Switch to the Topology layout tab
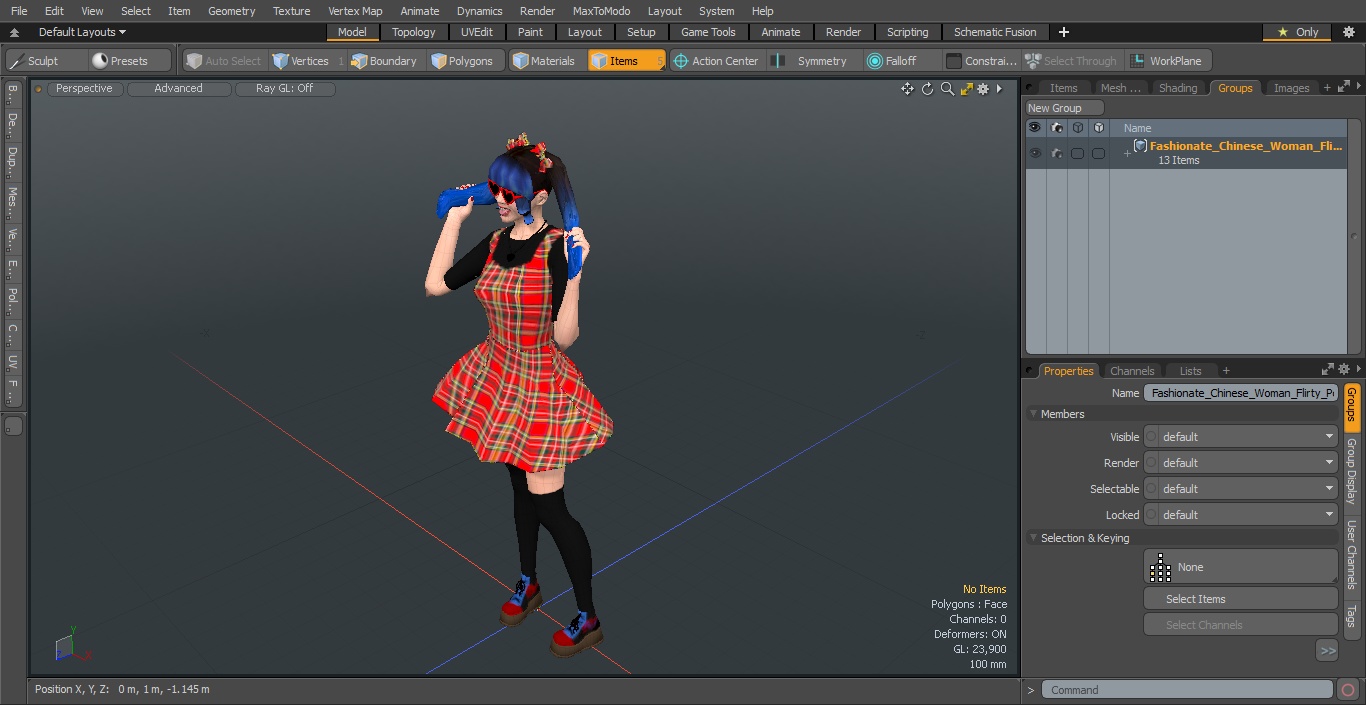The height and width of the screenshot is (705, 1366). pyautogui.click(x=414, y=32)
